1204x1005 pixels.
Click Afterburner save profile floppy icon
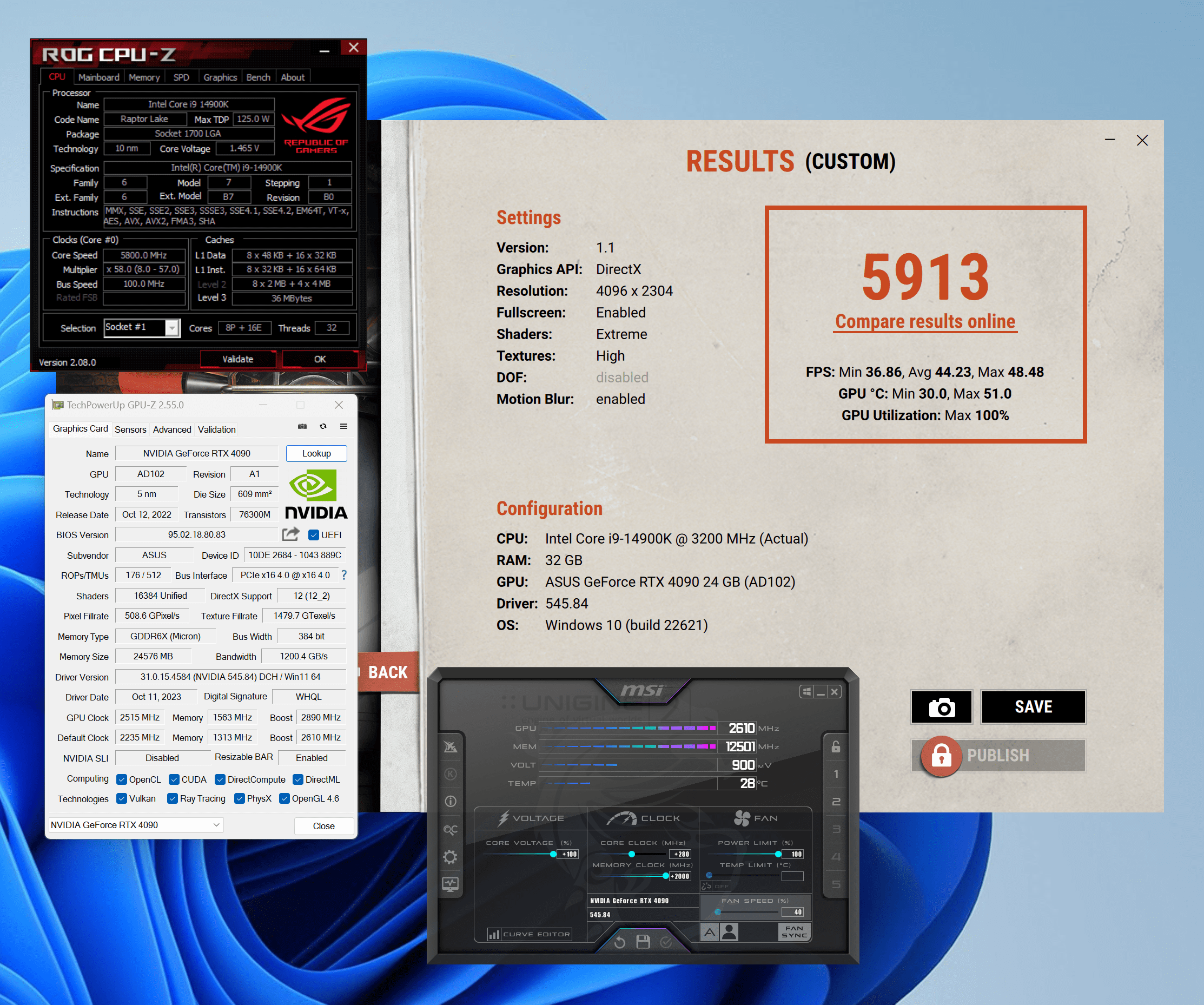click(643, 942)
